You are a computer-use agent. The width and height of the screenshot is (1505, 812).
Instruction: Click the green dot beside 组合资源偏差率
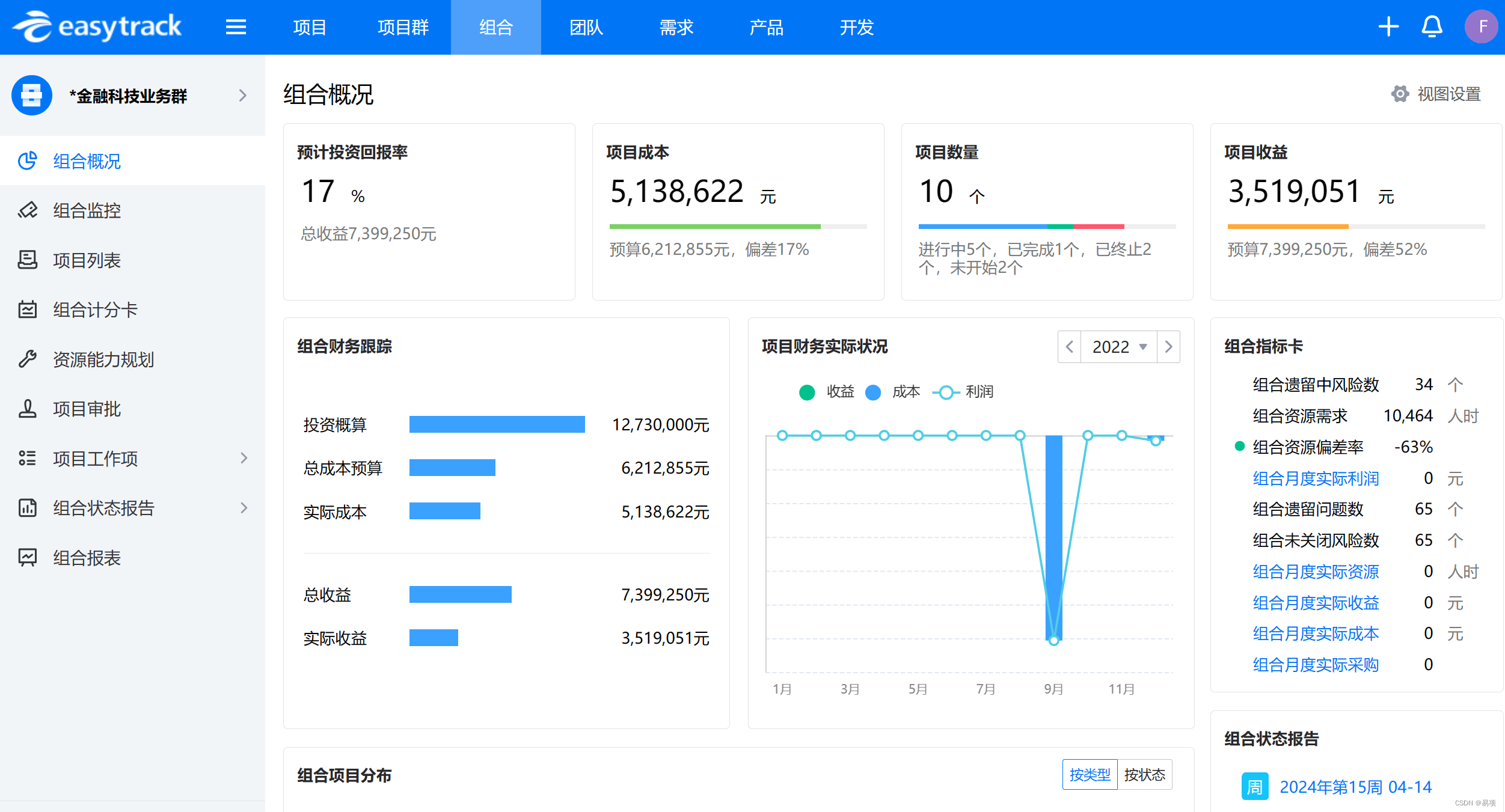[1239, 446]
